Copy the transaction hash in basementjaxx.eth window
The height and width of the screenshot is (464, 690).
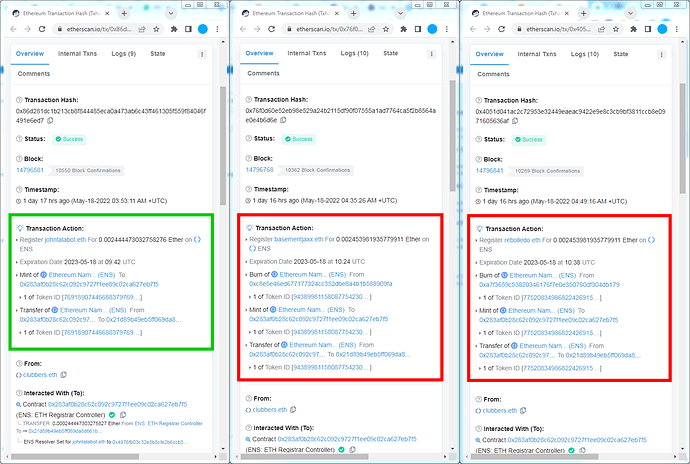click(x=283, y=120)
